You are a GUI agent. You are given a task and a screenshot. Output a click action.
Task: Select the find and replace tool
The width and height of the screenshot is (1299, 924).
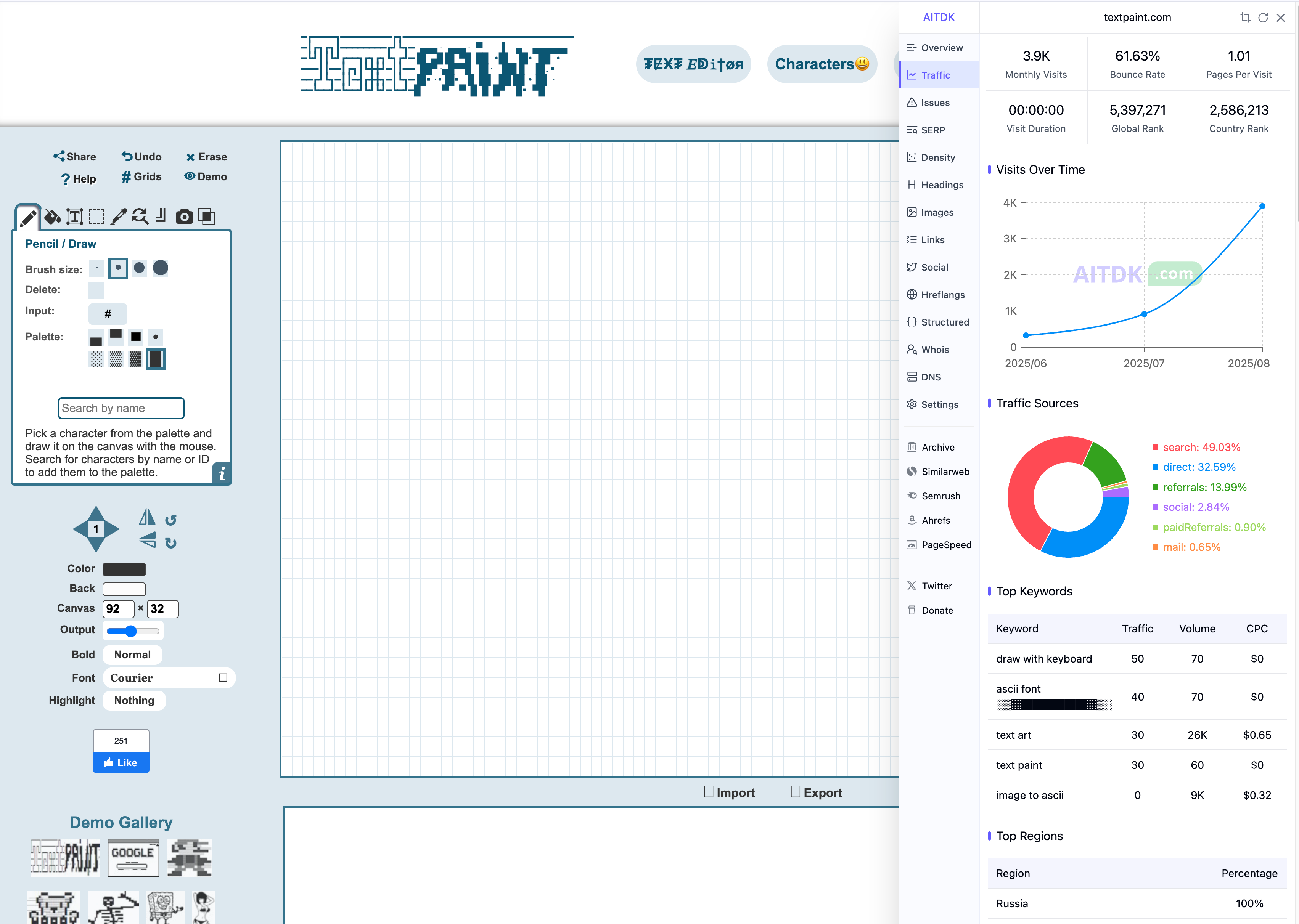pyautogui.click(x=140, y=217)
